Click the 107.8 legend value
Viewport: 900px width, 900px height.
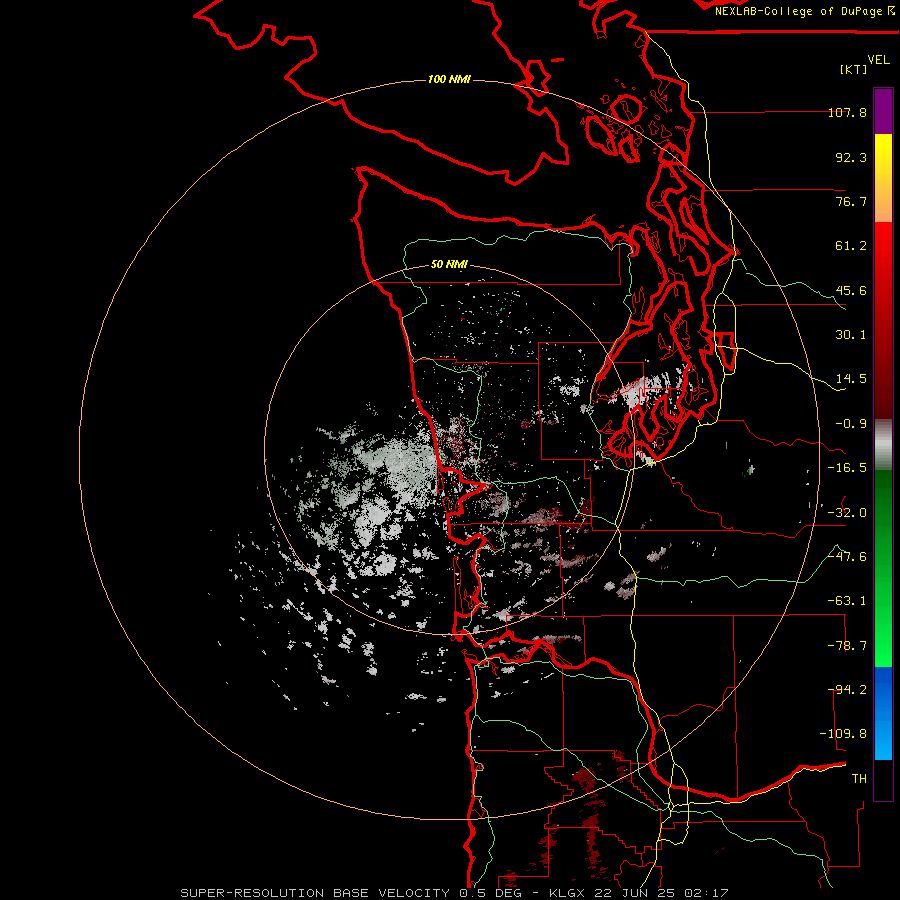[x=847, y=112]
